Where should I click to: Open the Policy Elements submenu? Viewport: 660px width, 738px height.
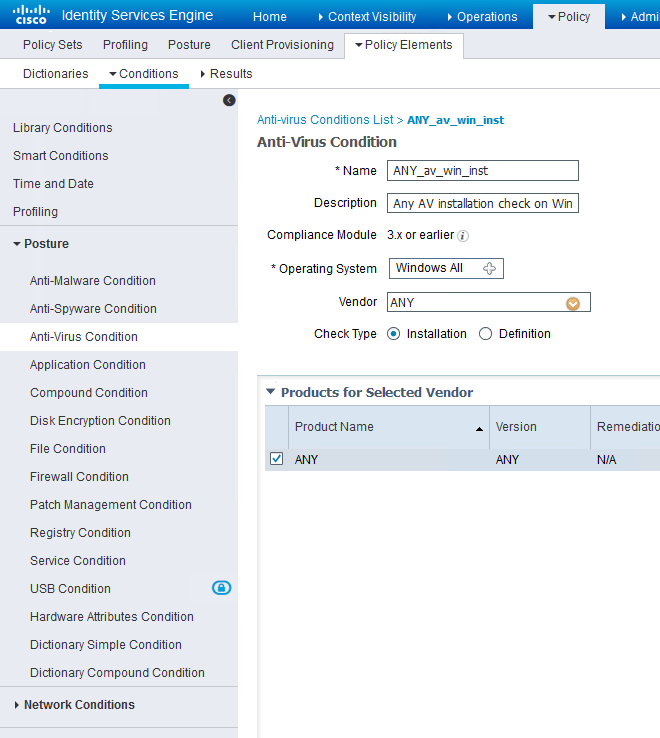tap(404, 45)
